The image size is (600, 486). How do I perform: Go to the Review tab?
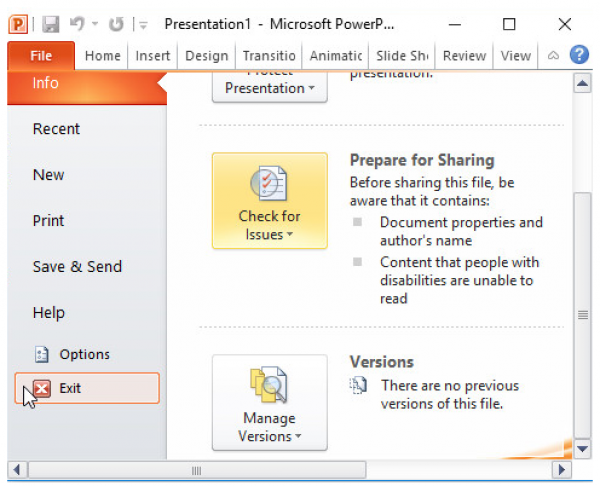464,56
